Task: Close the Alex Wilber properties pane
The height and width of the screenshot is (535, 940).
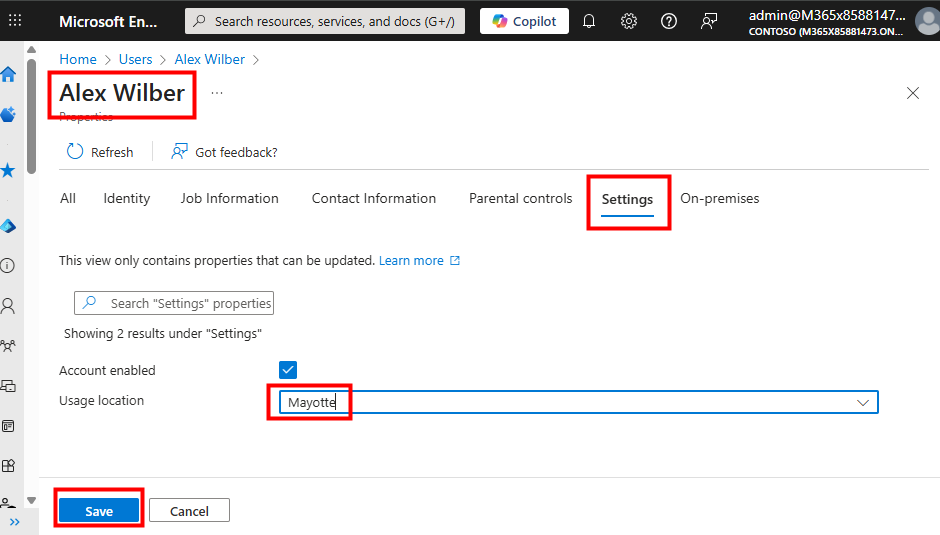Action: pos(912,93)
